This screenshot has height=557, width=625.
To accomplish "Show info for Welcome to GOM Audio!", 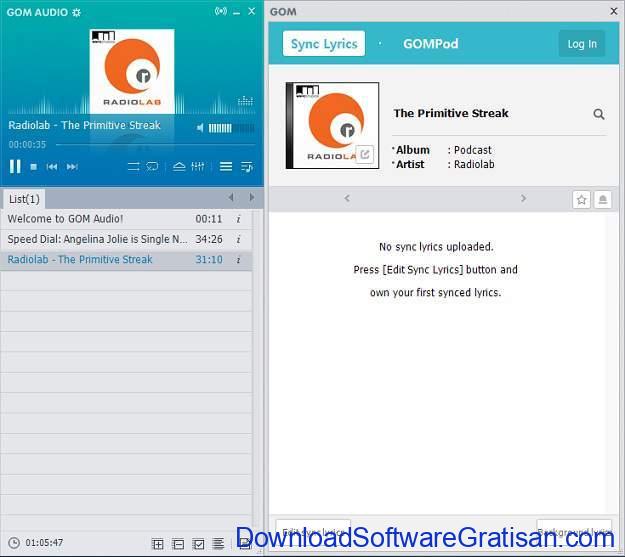I will pos(238,219).
